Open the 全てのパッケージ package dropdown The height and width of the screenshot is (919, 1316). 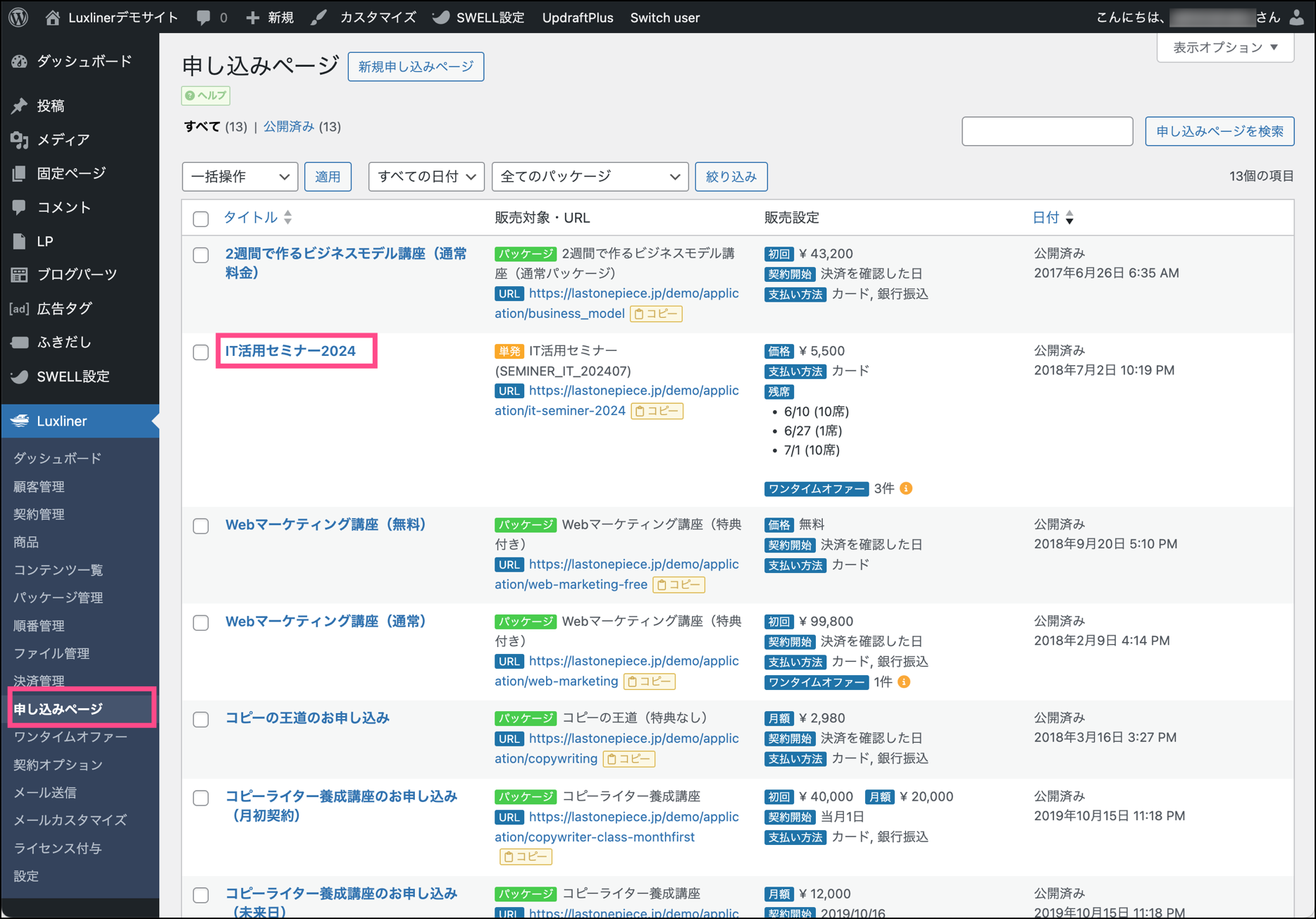590,176
